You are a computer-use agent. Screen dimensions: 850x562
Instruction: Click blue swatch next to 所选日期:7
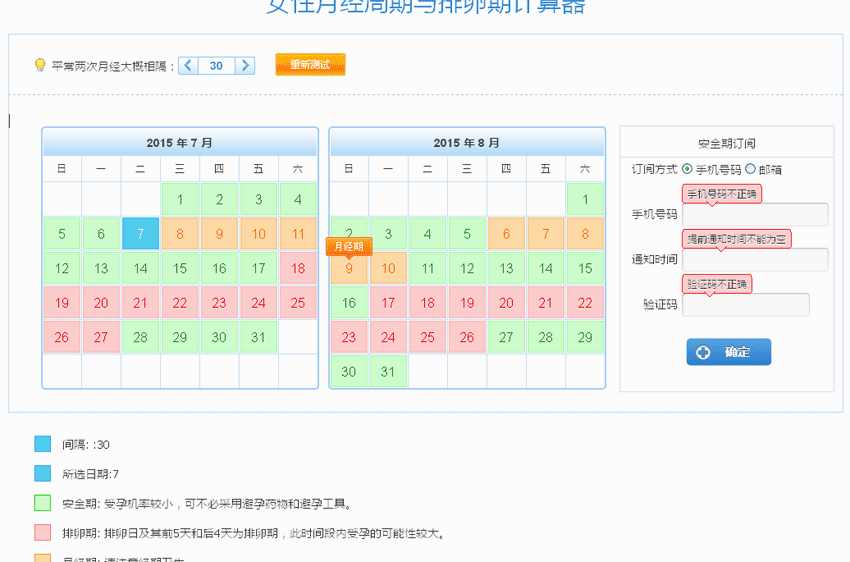click(x=42, y=473)
